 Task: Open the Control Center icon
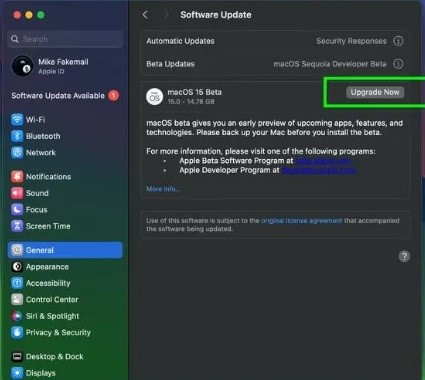tap(17, 299)
